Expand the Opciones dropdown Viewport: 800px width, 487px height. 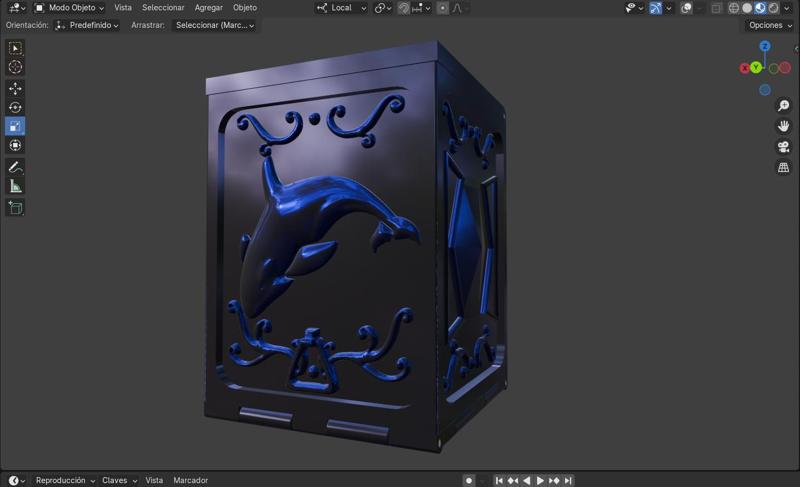tap(770, 25)
